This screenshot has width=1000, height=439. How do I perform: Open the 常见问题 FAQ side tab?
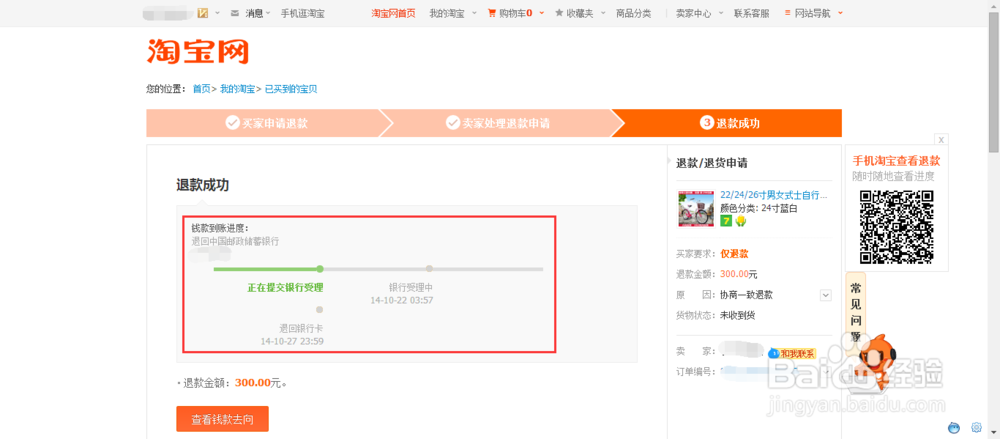[855, 311]
